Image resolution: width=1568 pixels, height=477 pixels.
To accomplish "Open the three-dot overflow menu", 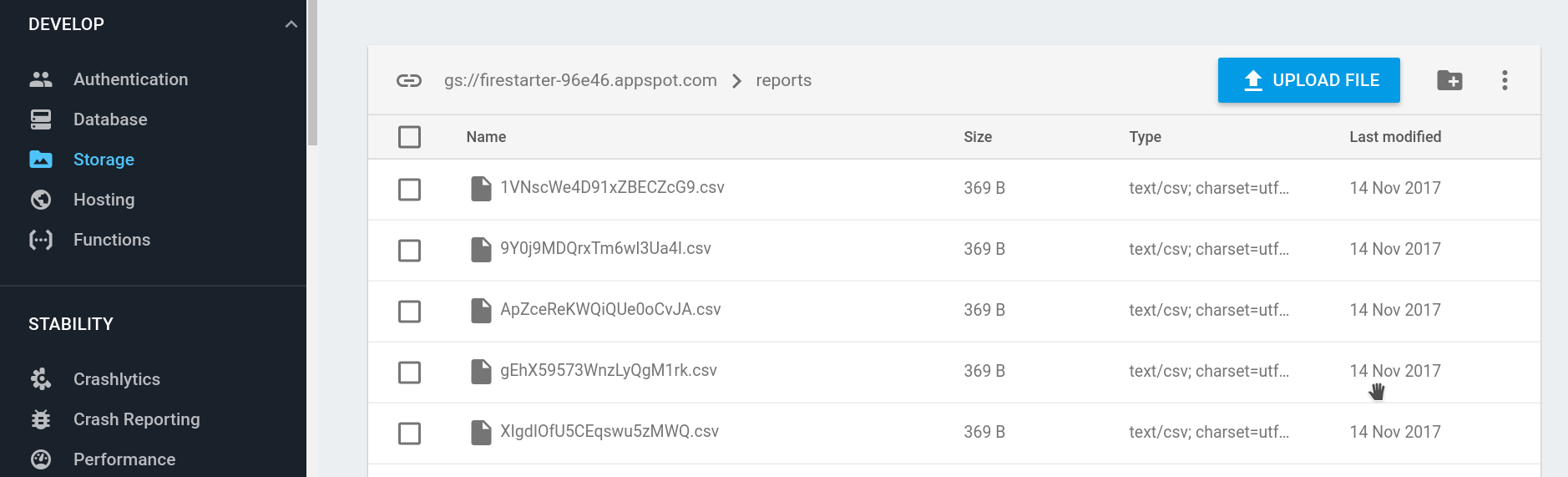I will [1505, 80].
